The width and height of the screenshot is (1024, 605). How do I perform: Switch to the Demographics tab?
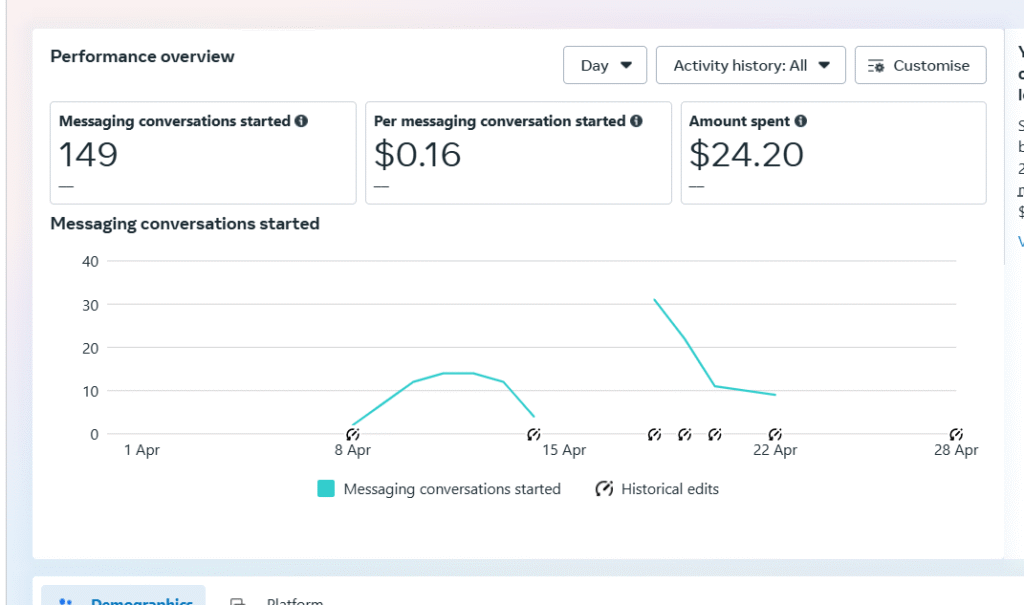124,600
